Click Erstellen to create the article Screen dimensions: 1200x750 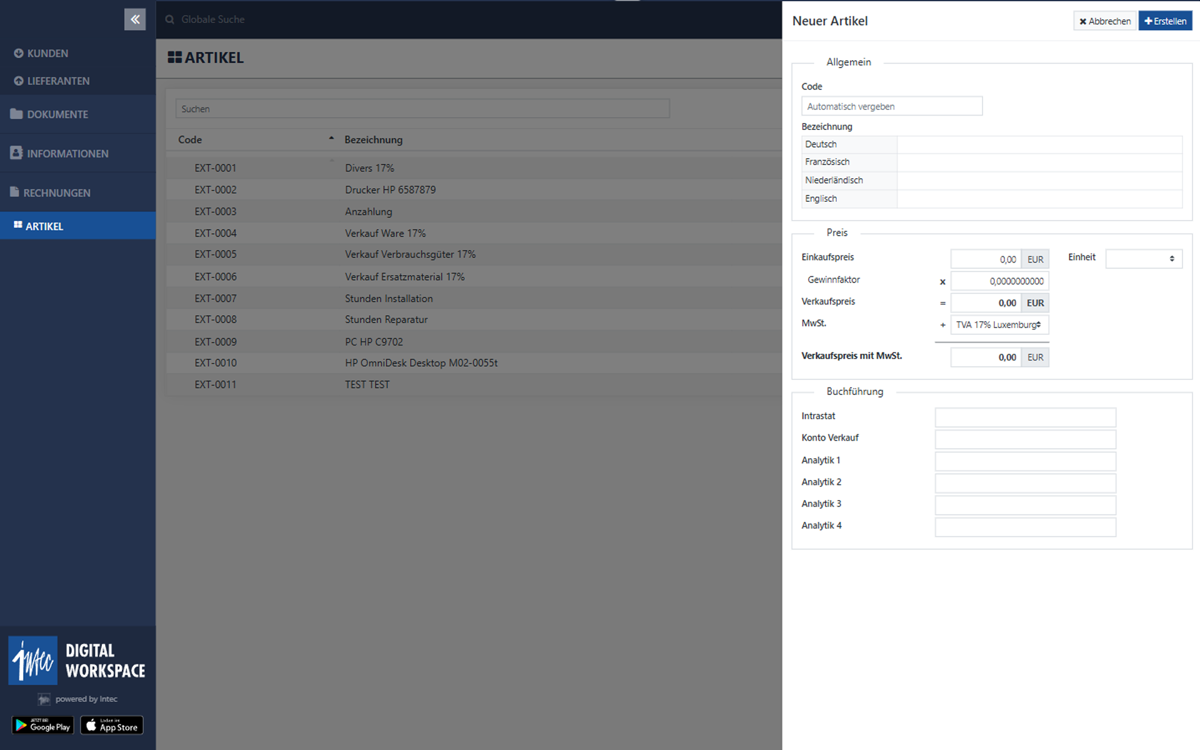[x=1165, y=21]
